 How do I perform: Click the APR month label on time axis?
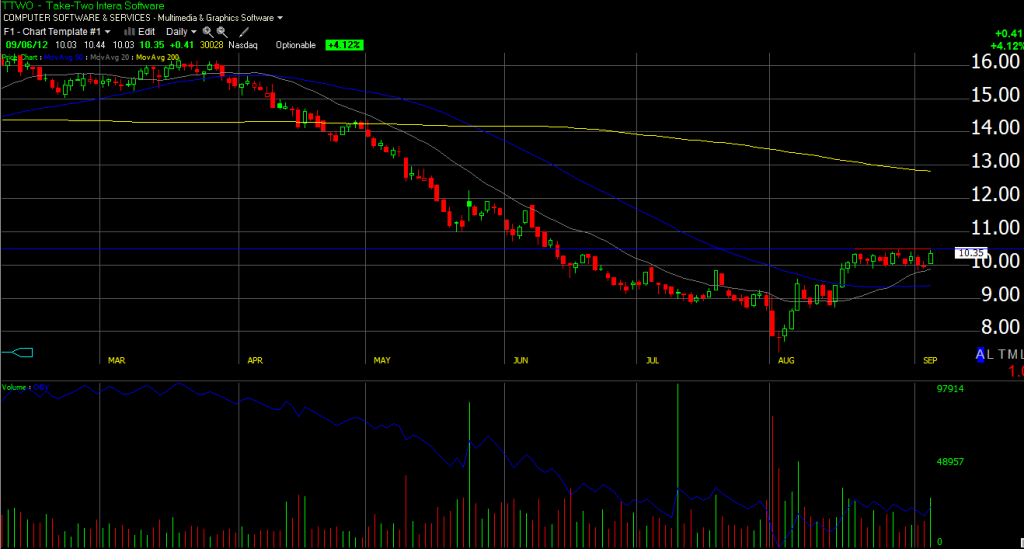255,360
